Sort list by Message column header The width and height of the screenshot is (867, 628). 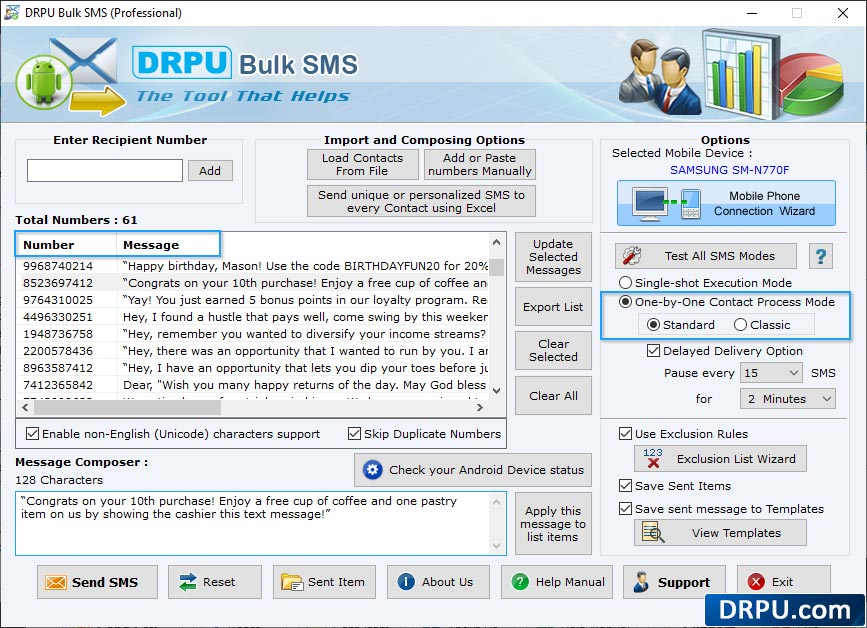(x=168, y=244)
